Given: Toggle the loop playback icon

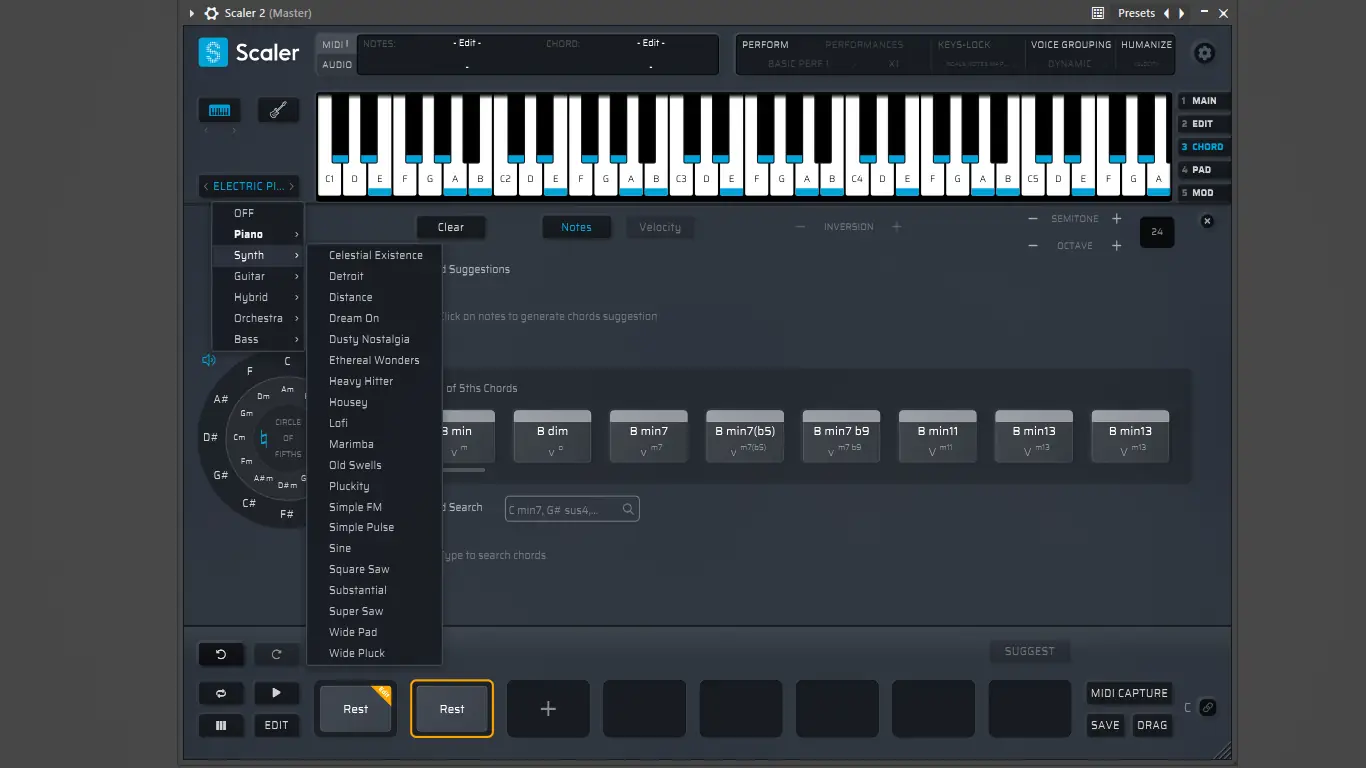Looking at the screenshot, I should pos(221,693).
